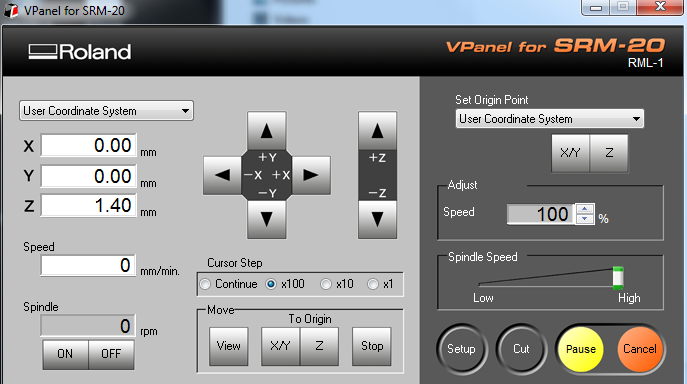The height and width of the screenshot is (384, 687).
Task: Minimize the VPanel window
Action: 595,7
